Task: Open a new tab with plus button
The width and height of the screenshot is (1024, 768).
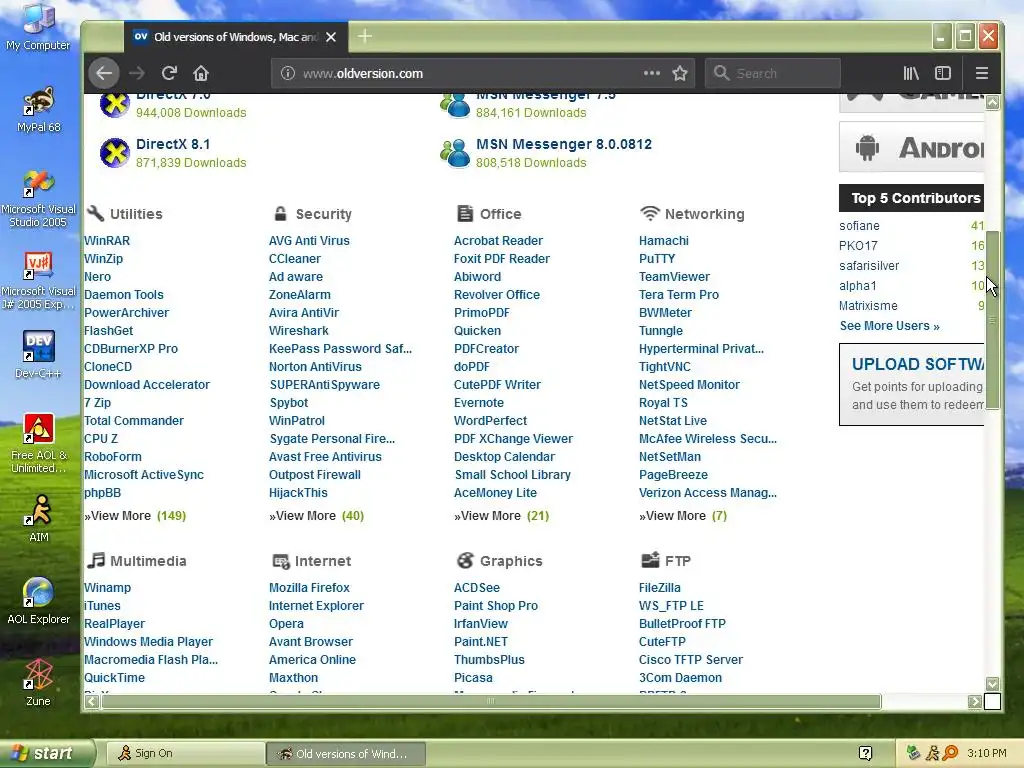Action: coord(365,37)
